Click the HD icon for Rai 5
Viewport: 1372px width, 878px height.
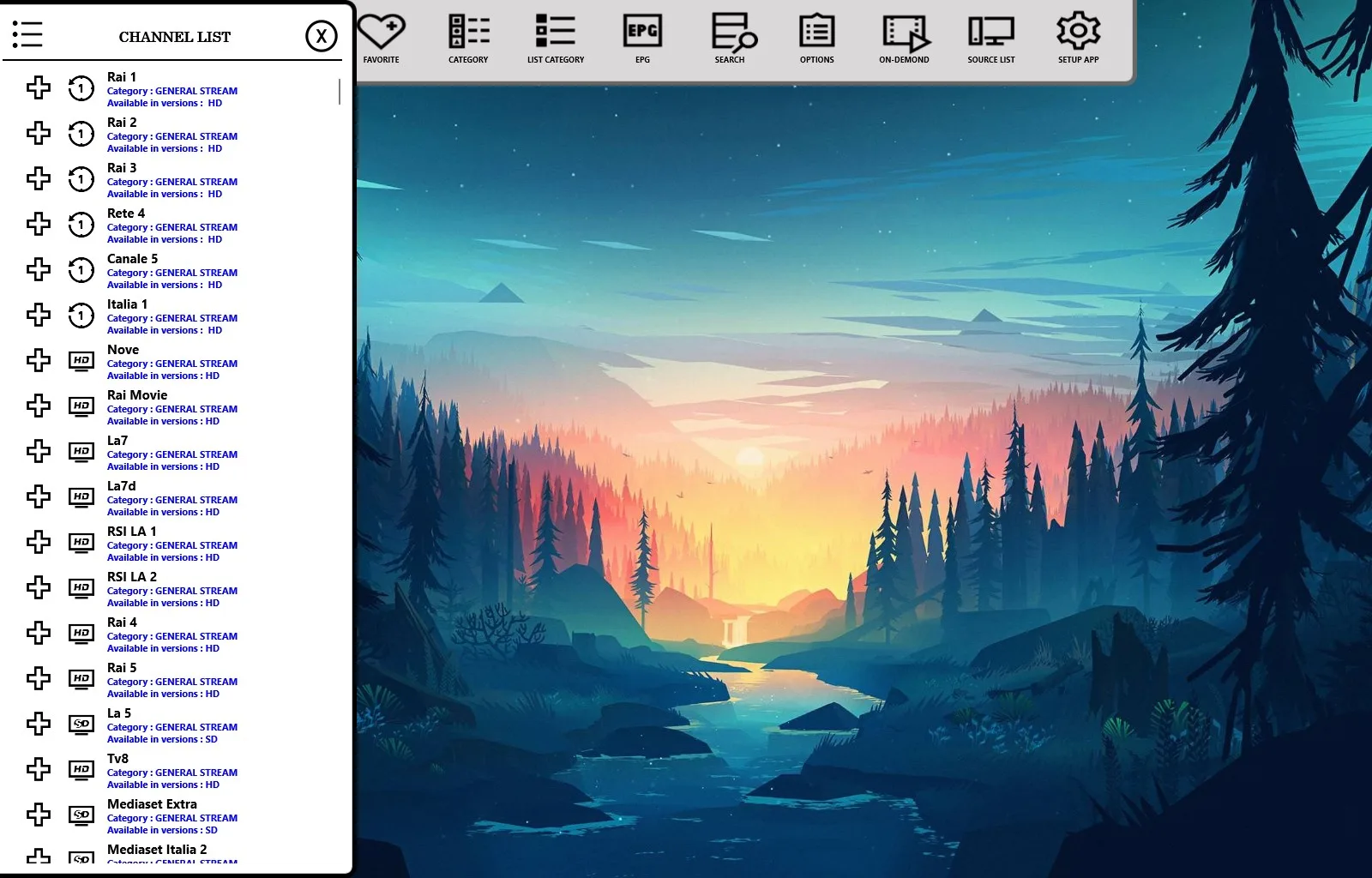(x=81, y=679)
